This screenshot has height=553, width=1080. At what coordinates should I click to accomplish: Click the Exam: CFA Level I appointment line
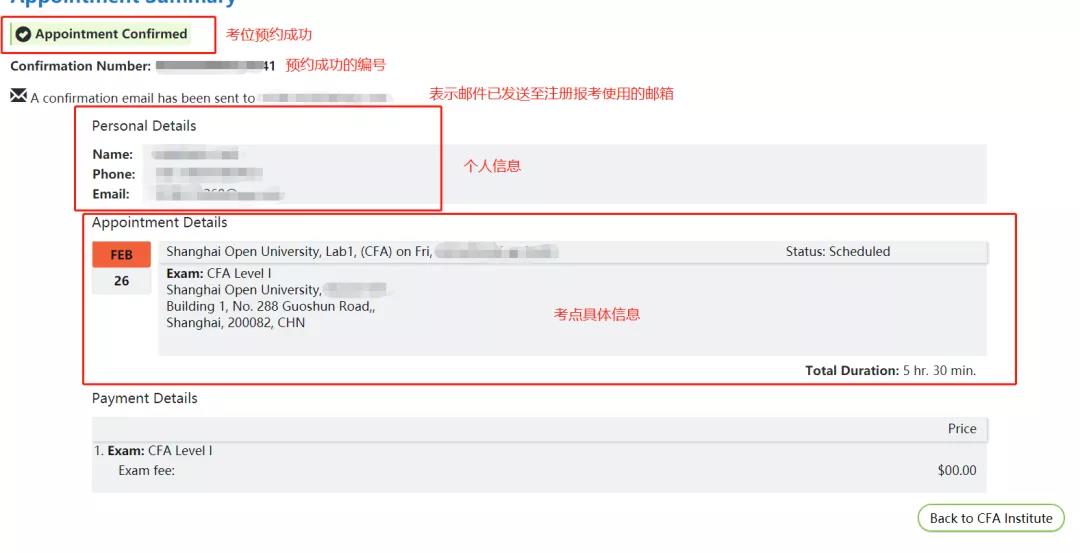point(219,273)
